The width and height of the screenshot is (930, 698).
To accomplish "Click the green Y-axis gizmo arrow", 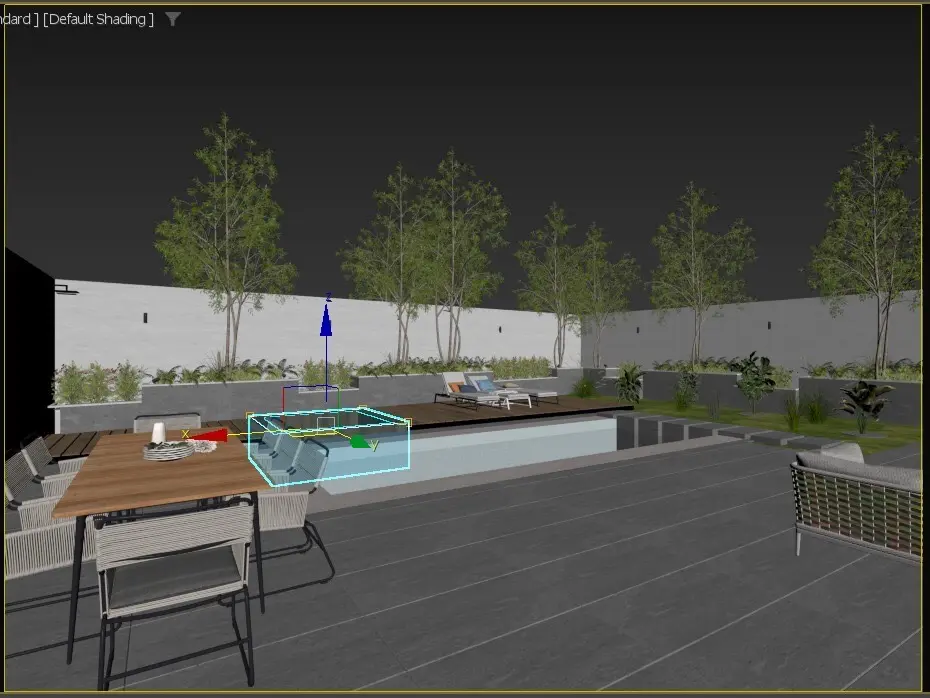I will click(360, 441).
